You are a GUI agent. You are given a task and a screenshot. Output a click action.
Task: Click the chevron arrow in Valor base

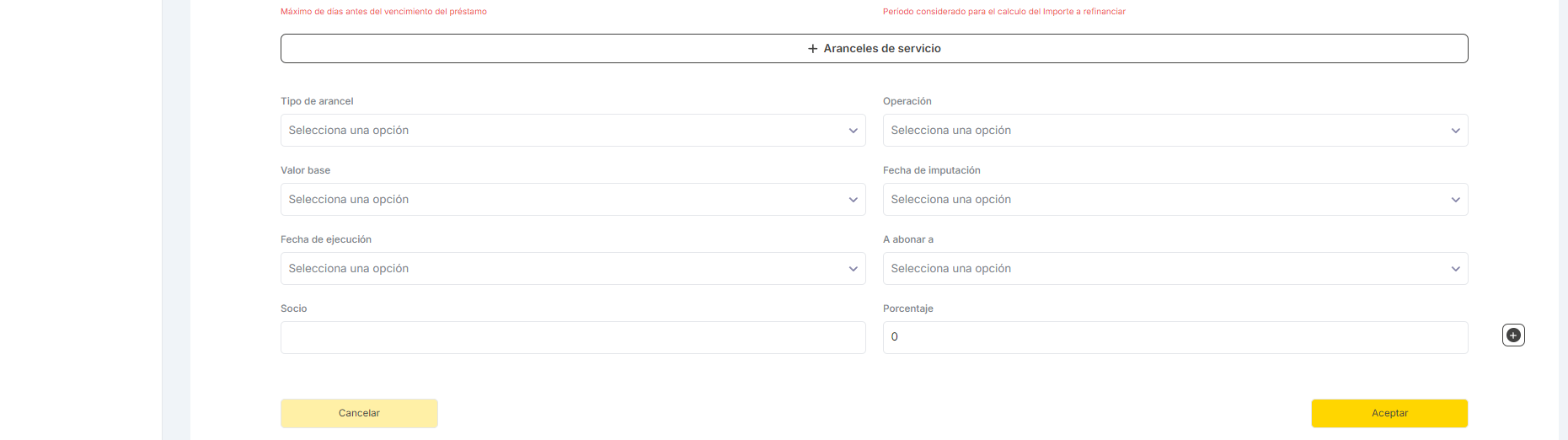[x=853, y=200]
